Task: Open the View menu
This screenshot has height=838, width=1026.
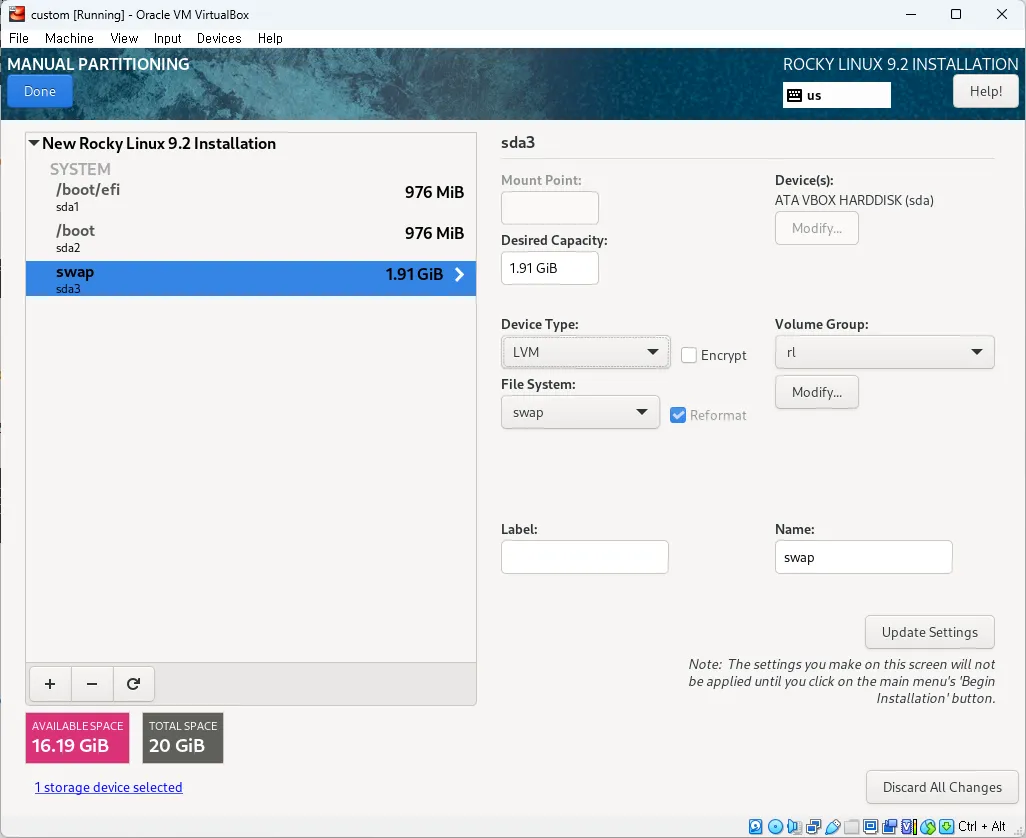Action: (x=124, y=38)
